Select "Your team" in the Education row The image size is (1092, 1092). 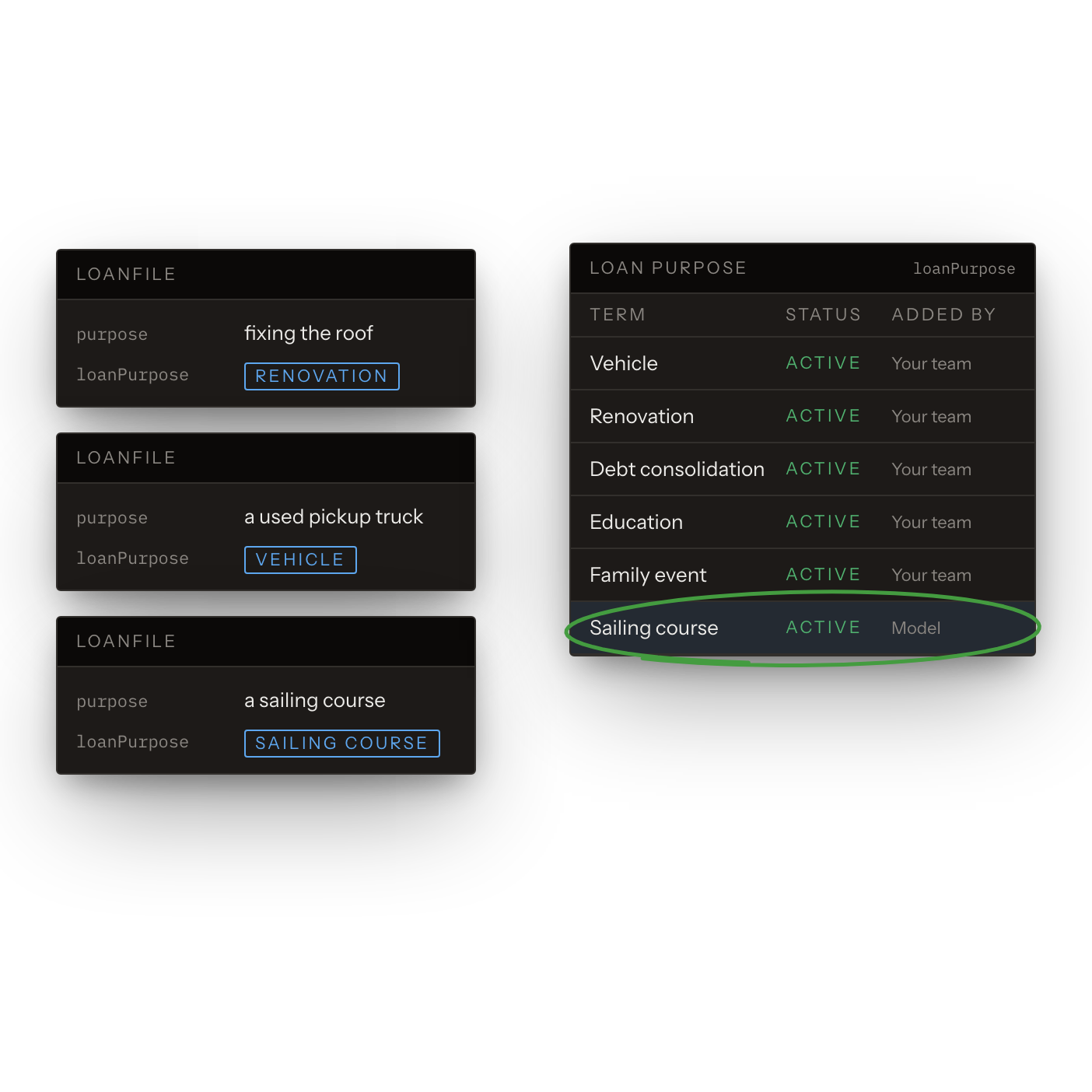pyautogui.click(x=931, y=523)
